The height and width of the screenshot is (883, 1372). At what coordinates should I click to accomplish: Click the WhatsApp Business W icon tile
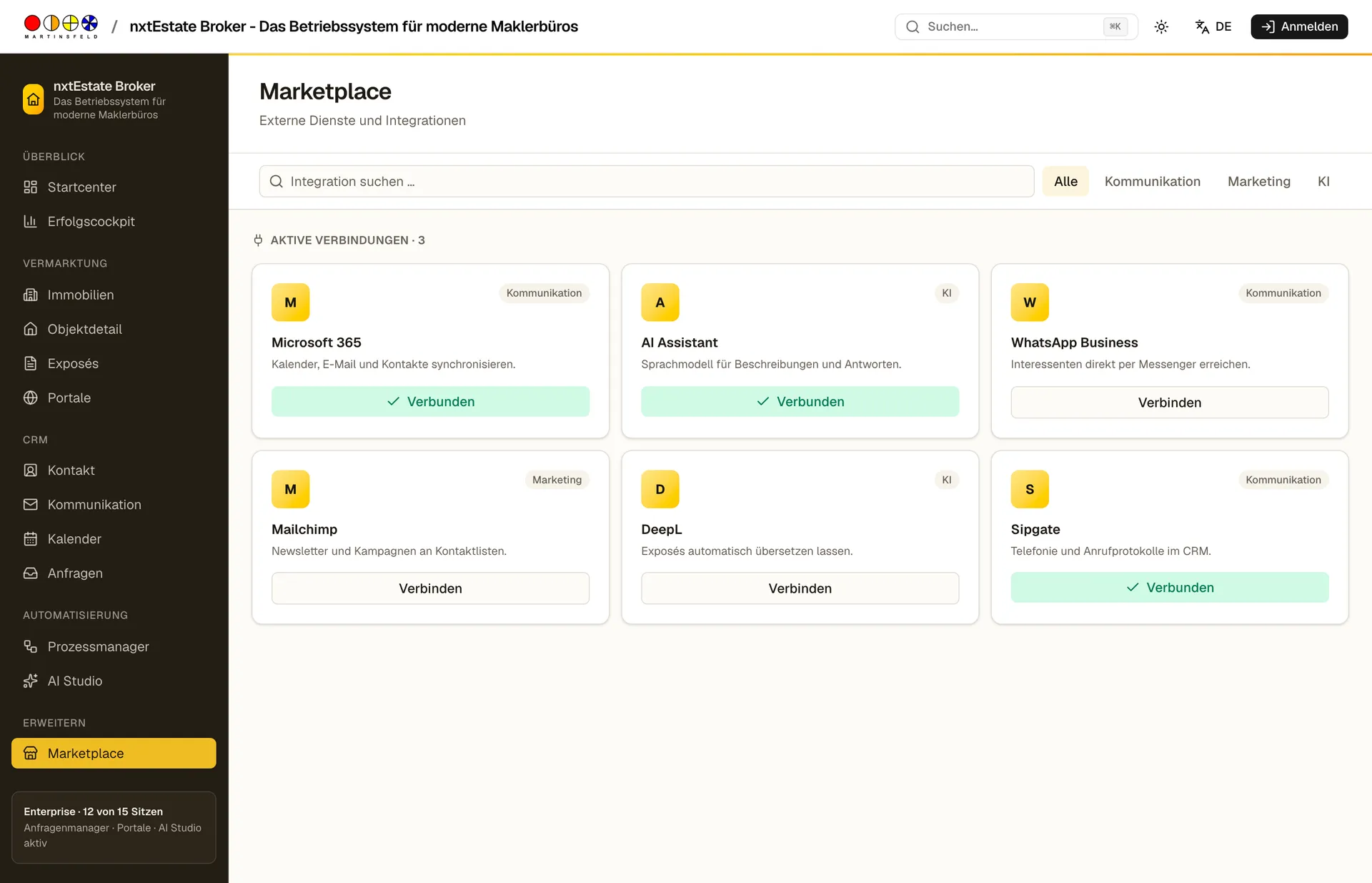[1030, 302]
